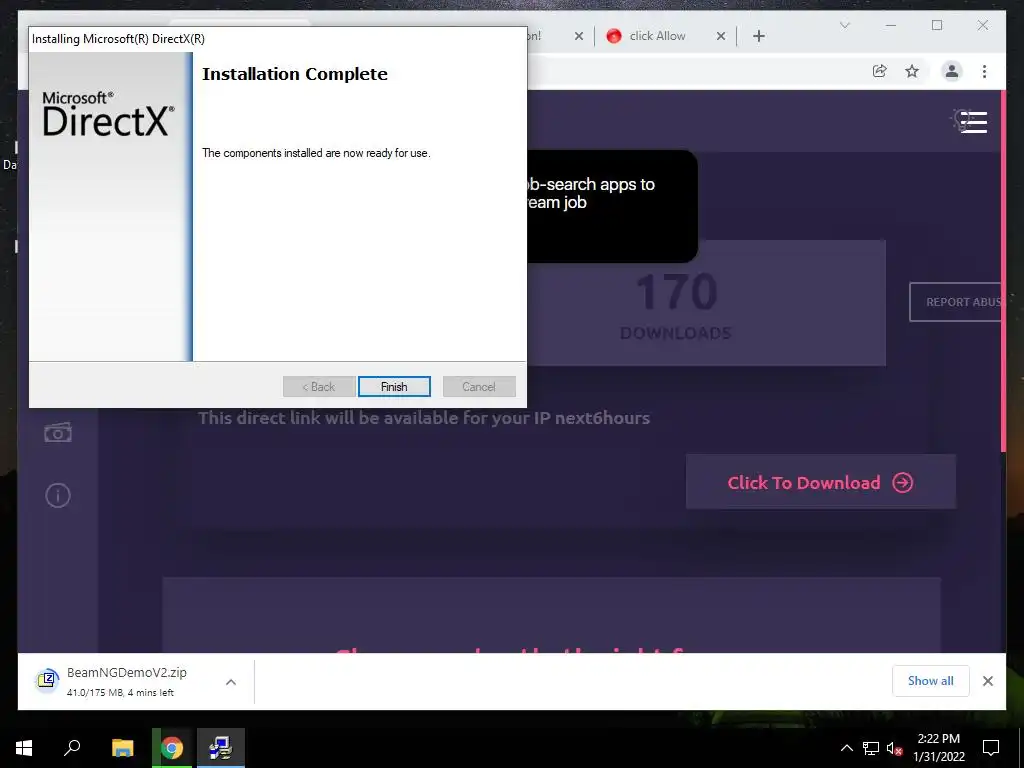Open a new Chrome tab

758,36
